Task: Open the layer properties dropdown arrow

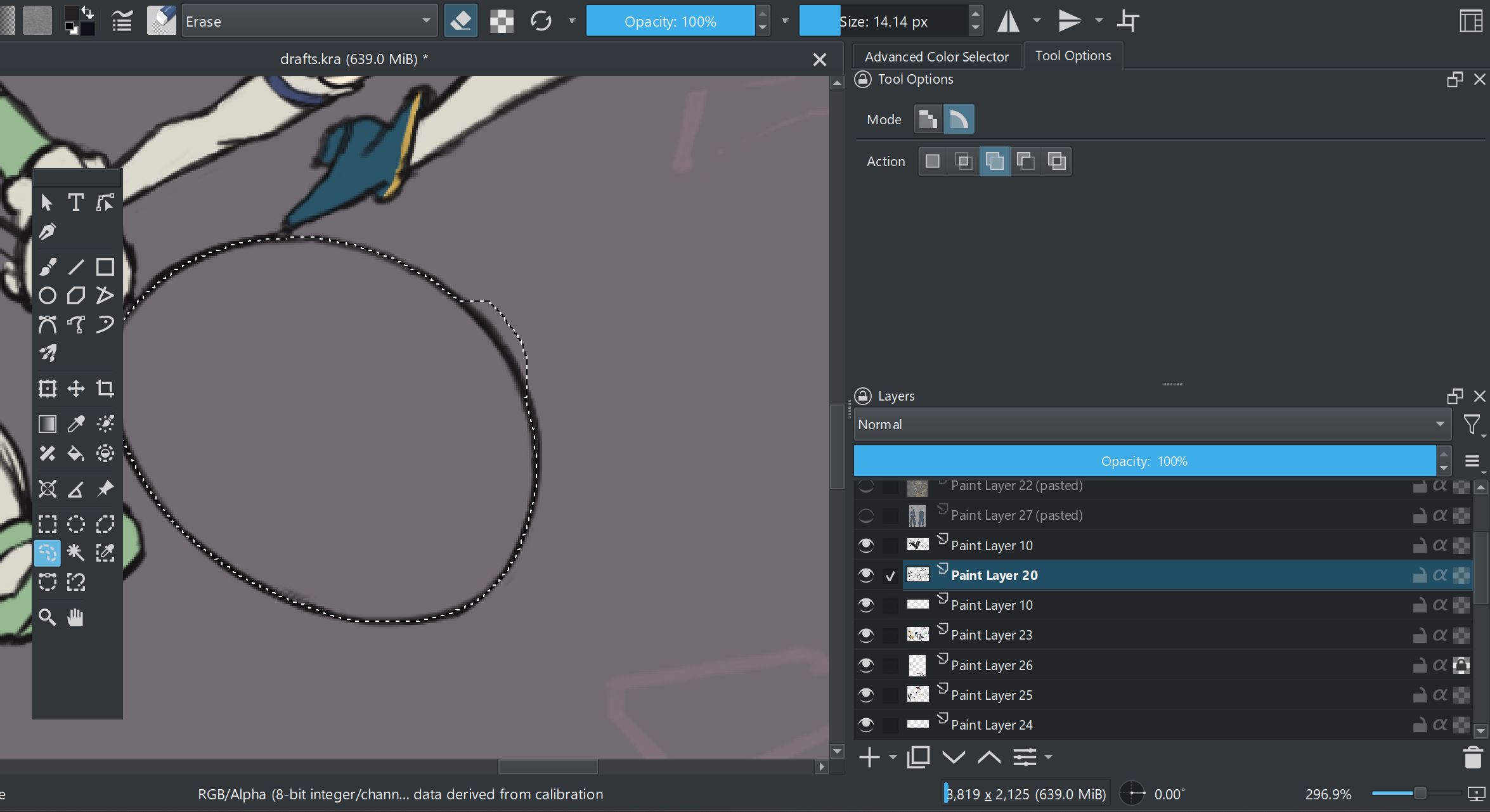Action: [1048, 757]
